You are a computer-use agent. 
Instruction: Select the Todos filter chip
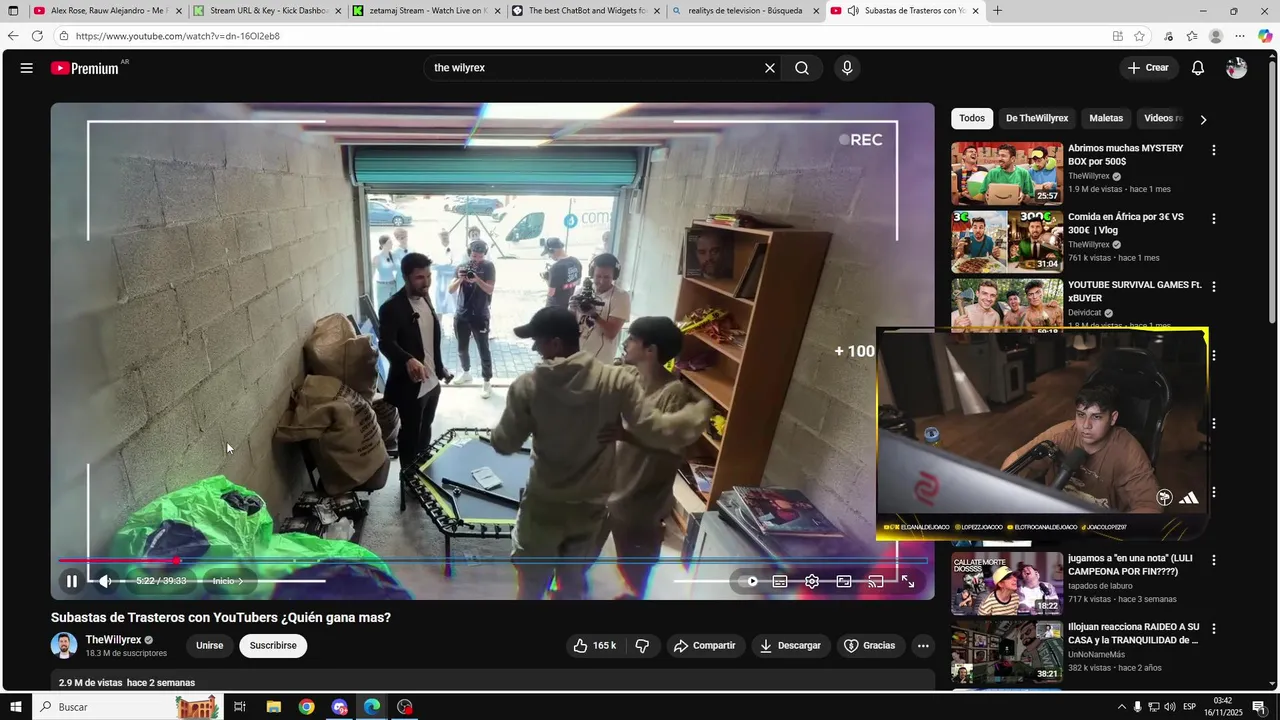coord(972,118)
